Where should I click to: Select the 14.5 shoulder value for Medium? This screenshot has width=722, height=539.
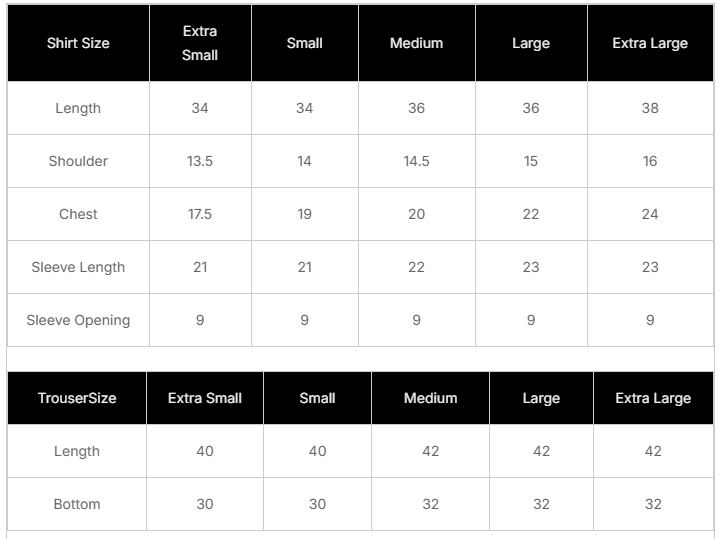click(416, 161)
